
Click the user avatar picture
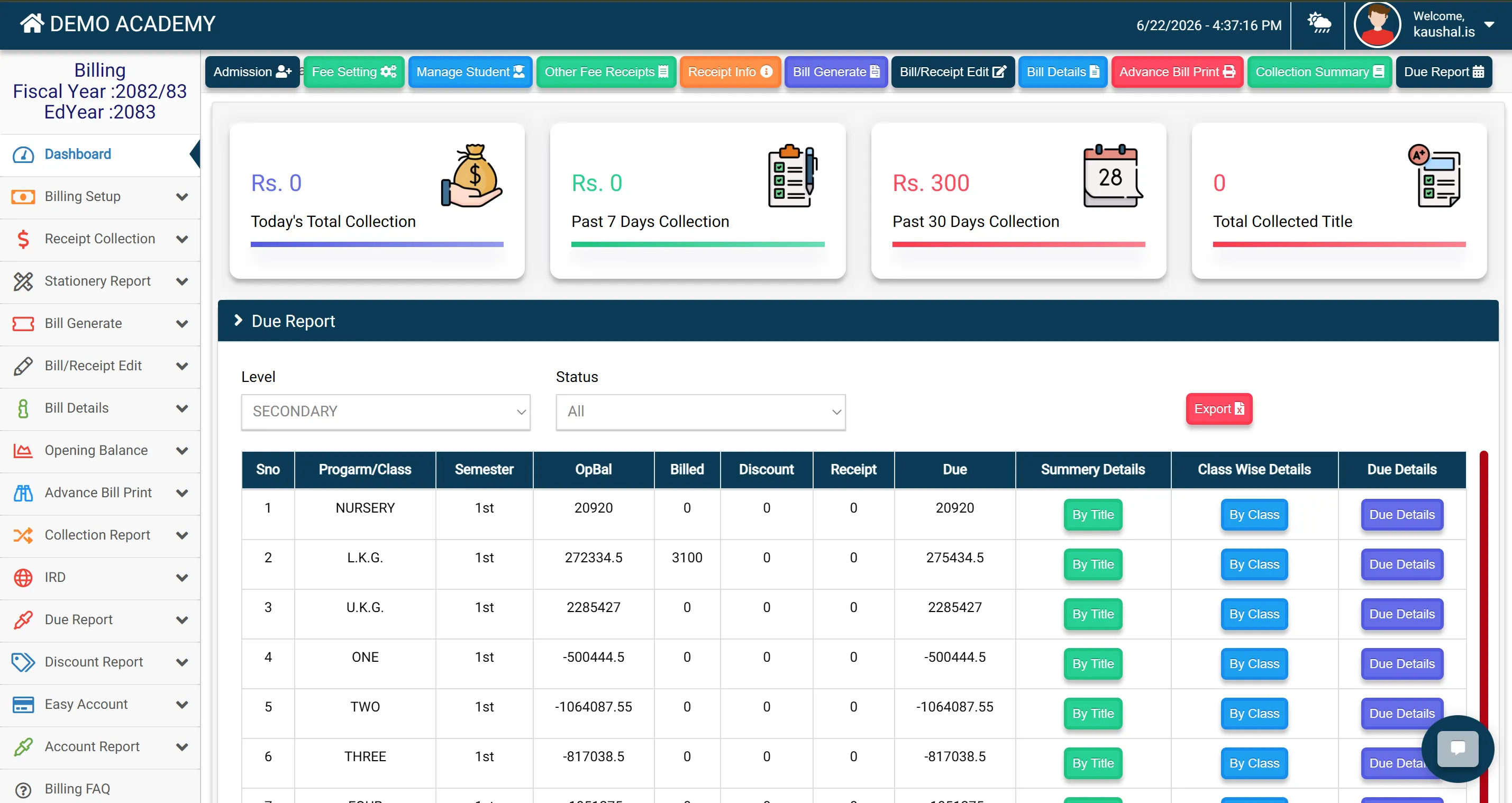1377,25
